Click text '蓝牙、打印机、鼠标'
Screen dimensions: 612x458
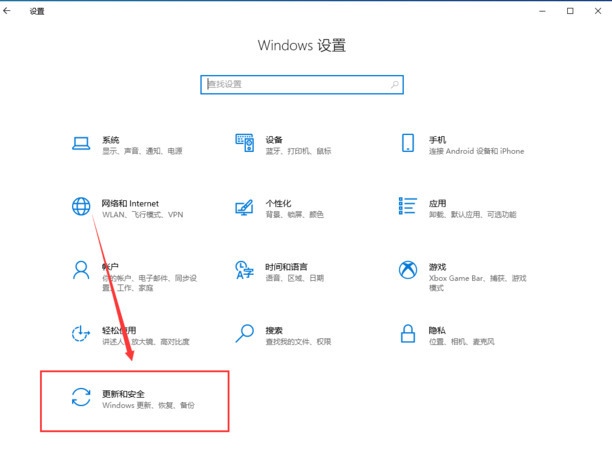click(298, 151)
